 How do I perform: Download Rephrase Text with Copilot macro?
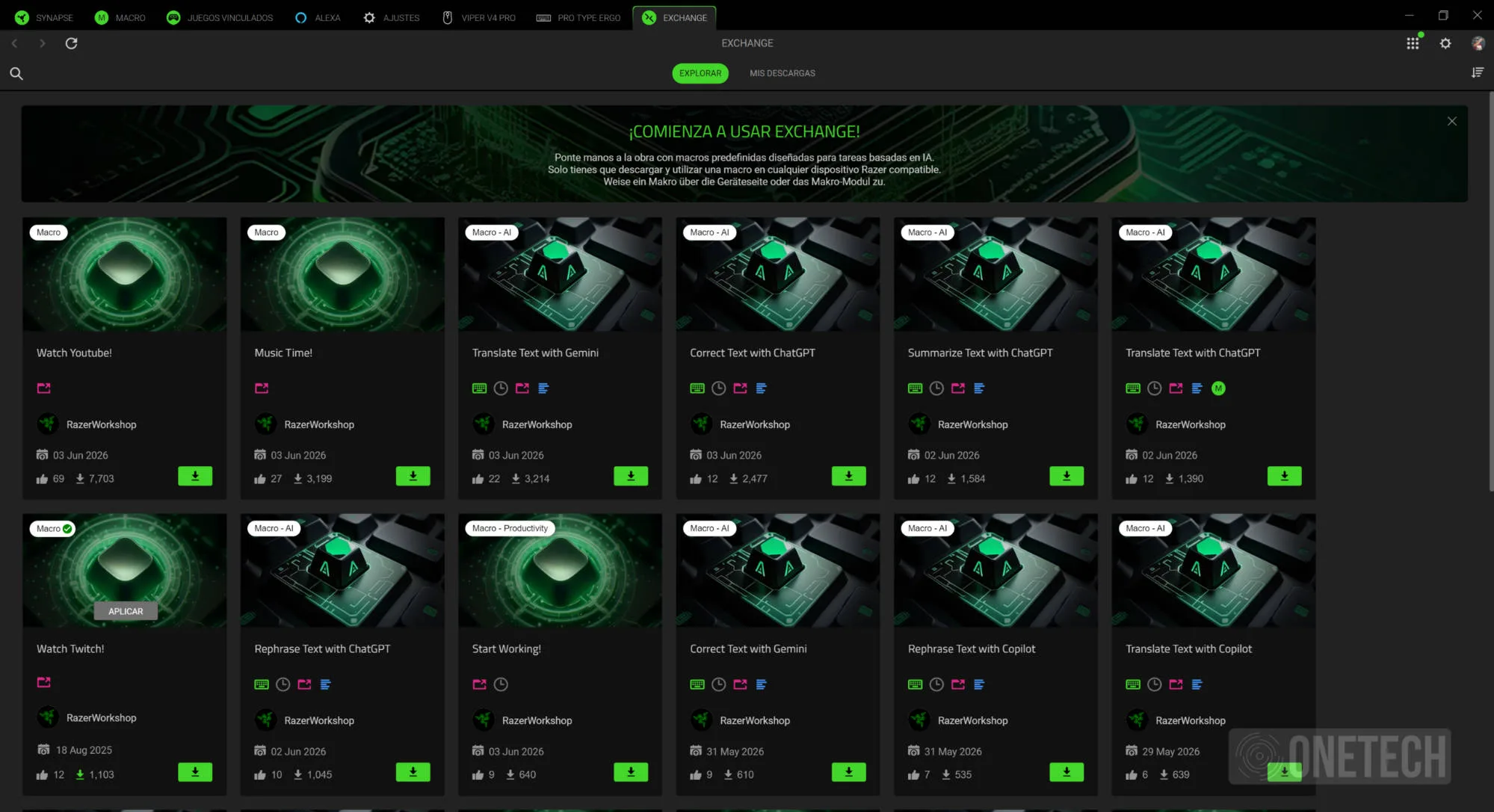tap(1067, 772)
